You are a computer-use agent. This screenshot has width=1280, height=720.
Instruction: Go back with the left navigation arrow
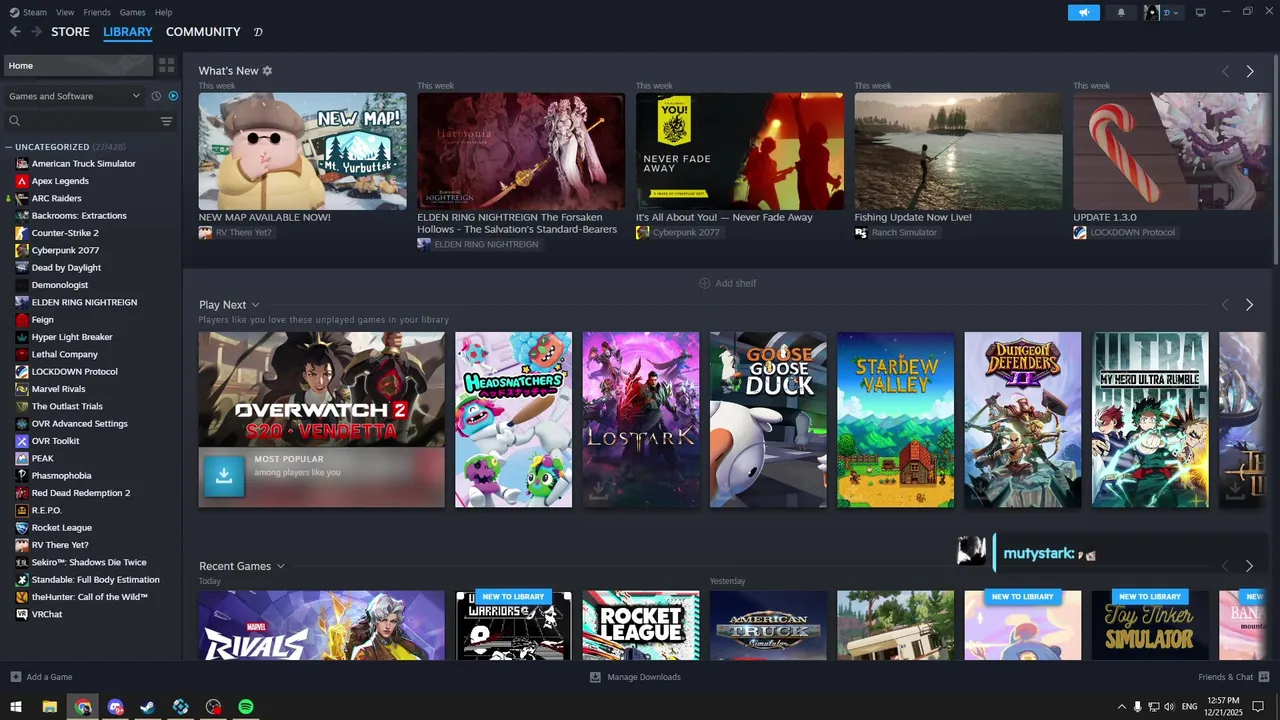pos(15,32)
